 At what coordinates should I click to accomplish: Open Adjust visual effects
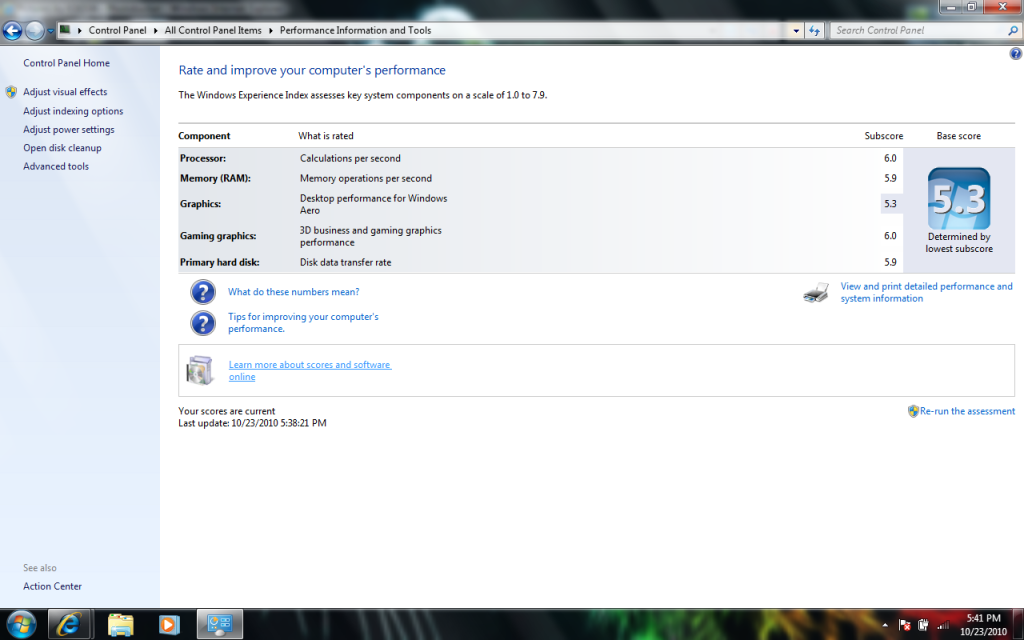coord(65,91)
